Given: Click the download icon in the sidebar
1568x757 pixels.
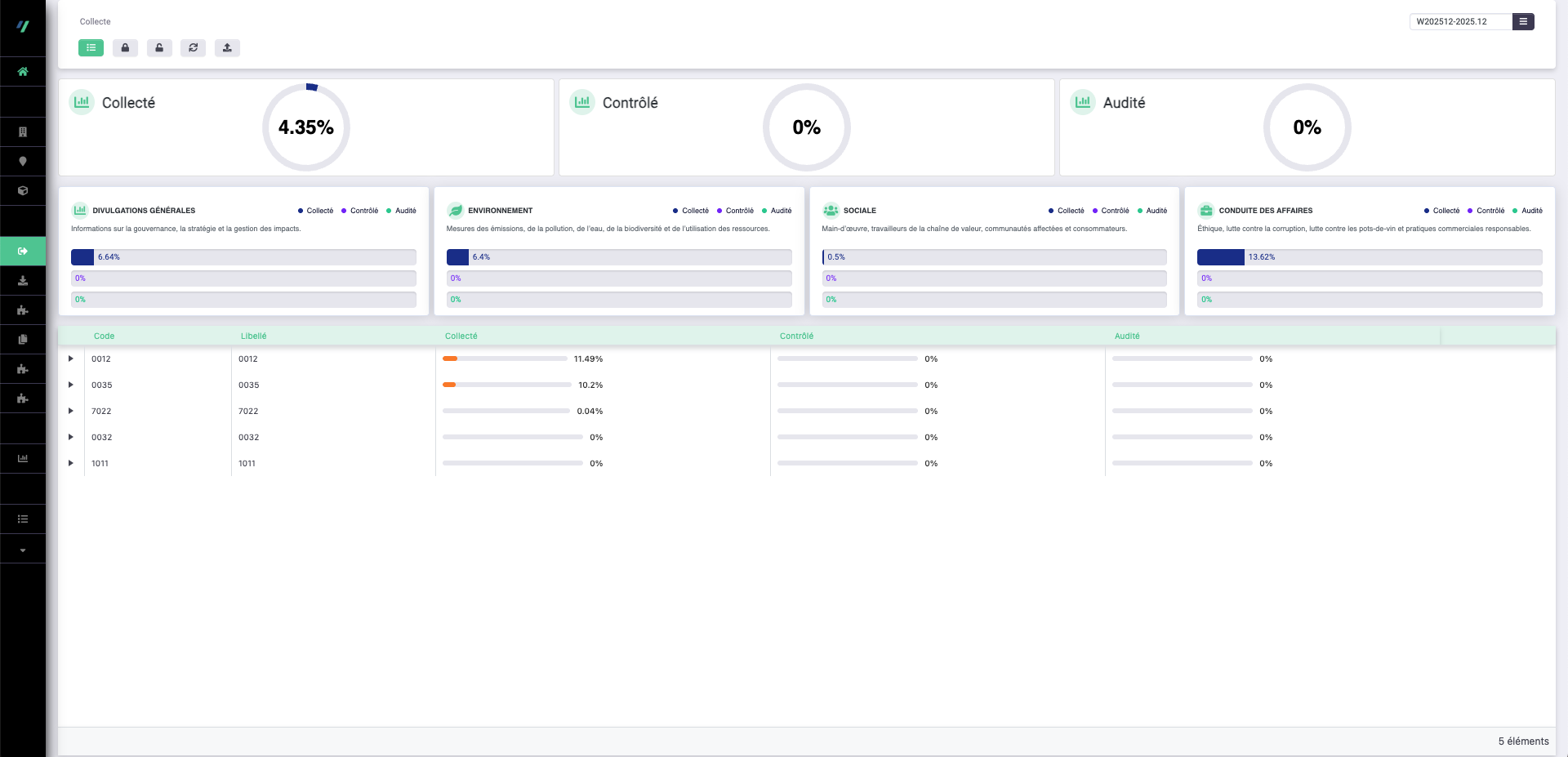Looking at the screenshot, I should point(23,281).
